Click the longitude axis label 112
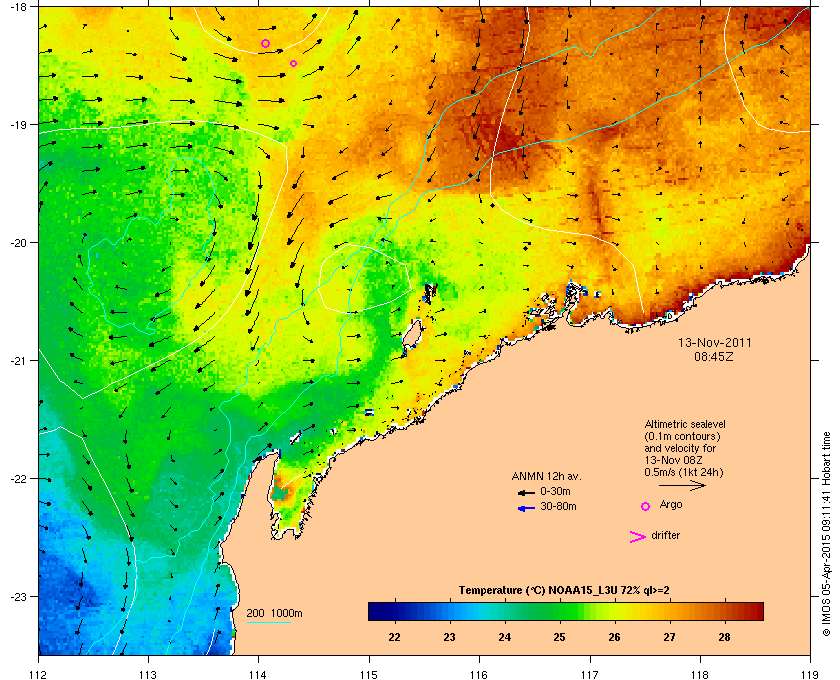Image resolution: width=840 pixels, height=680 pixels. click(x=39, y=675)
